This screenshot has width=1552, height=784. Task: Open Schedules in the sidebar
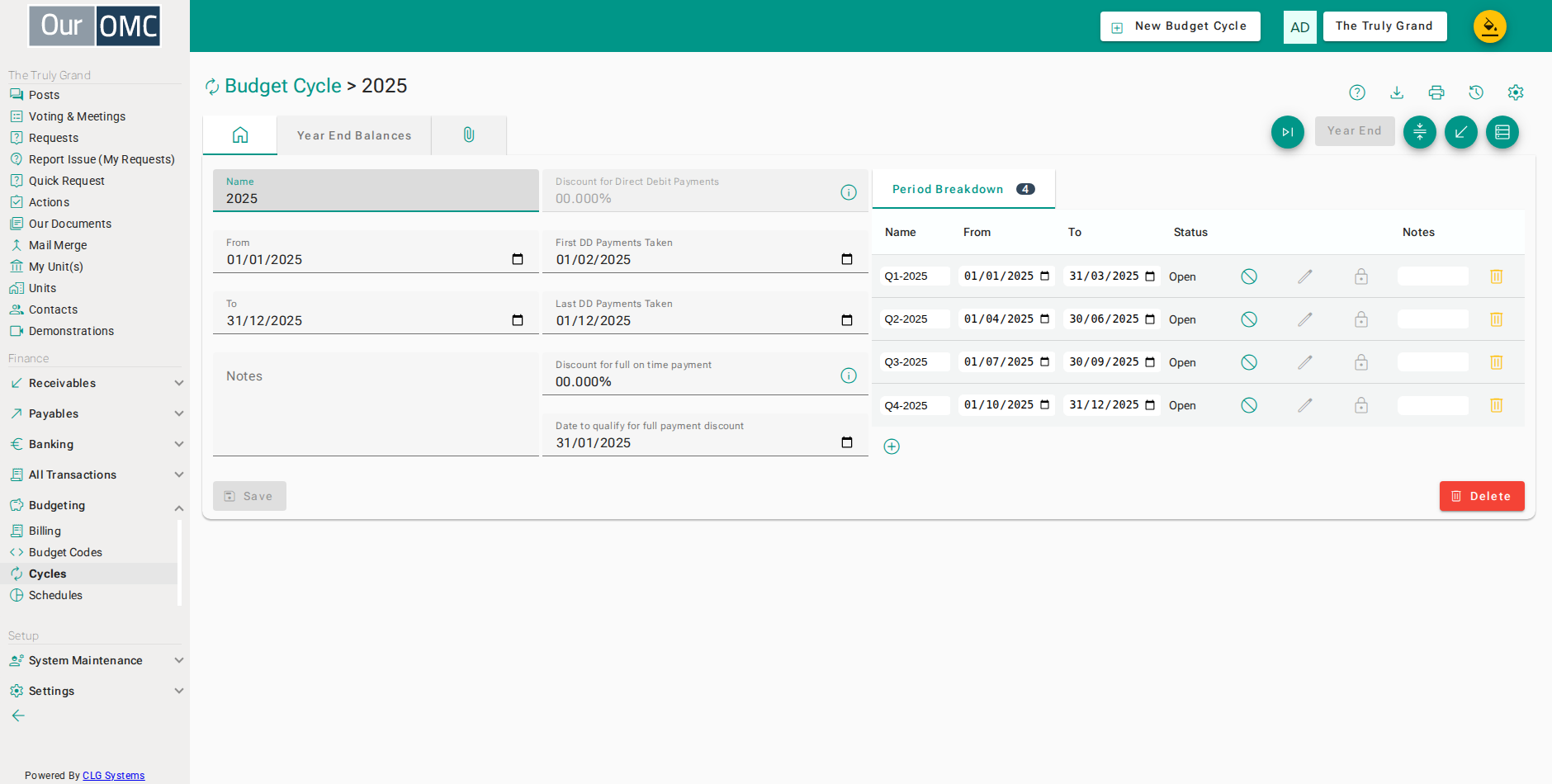pyautogui.click(x=55, y=595)
